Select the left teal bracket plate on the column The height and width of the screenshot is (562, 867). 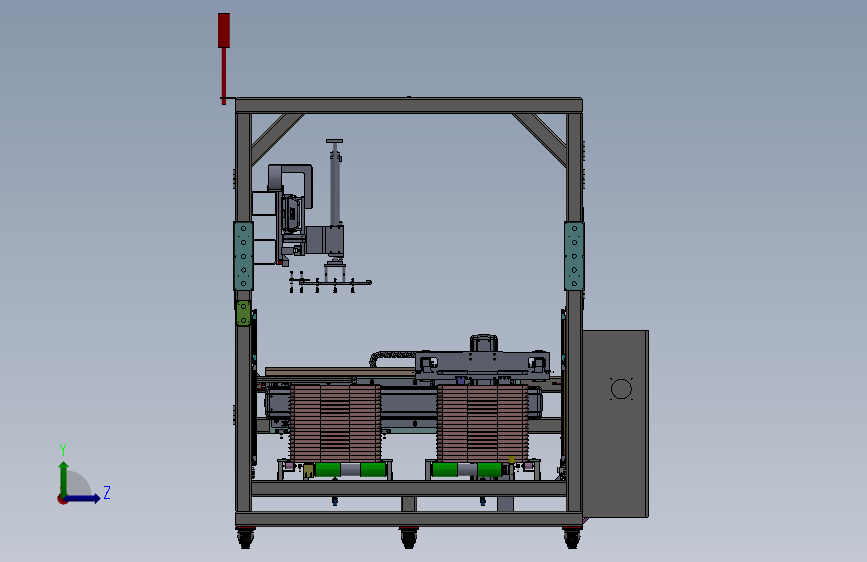click(243, 256)
